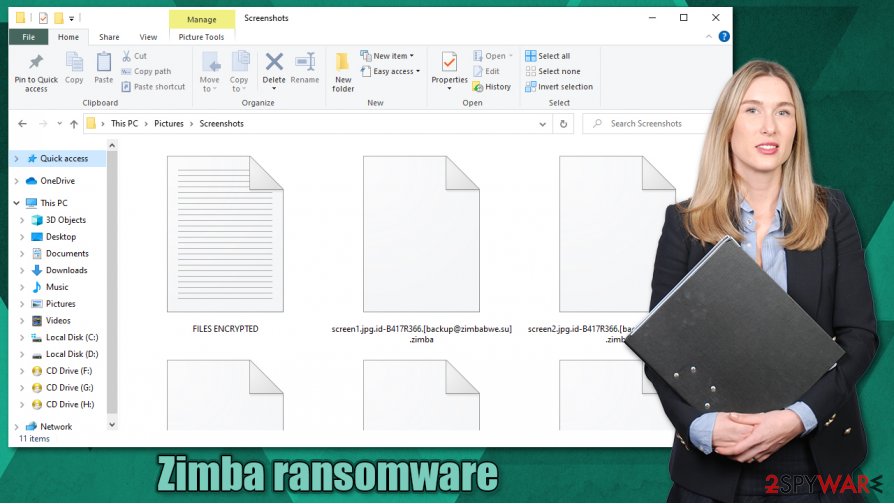Click the Paste ribbon icon
Viewport: 894px width, 504px height.
pyautogui.click(x=104, y=68)
